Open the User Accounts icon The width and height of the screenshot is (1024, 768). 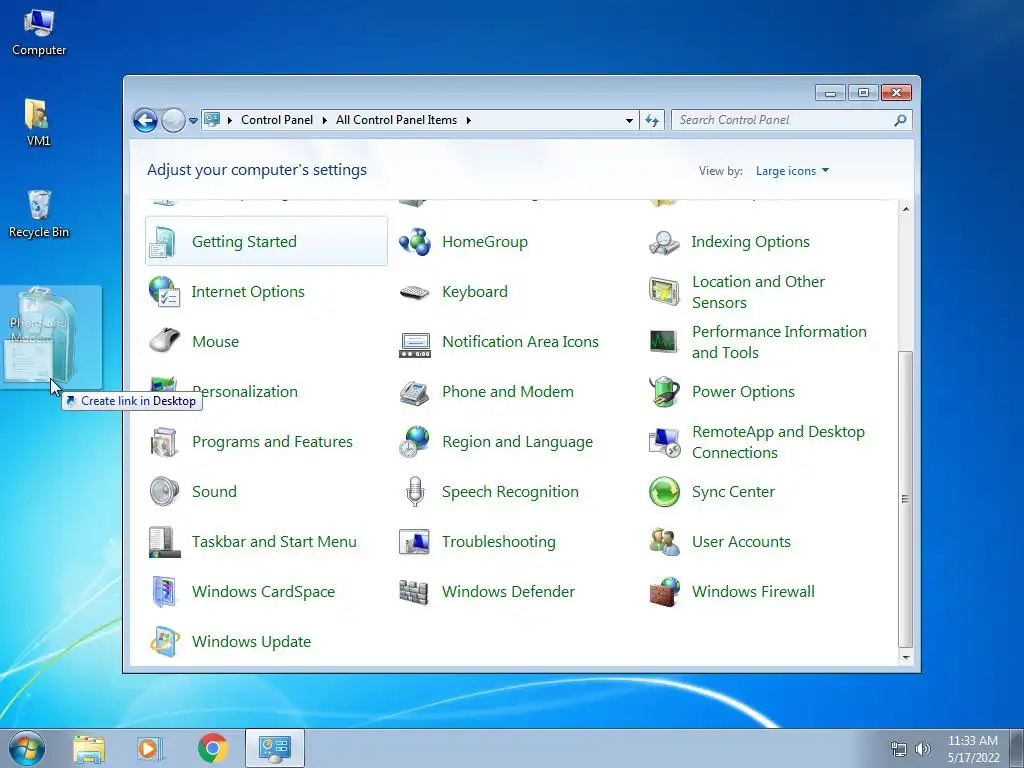point(664,542)
